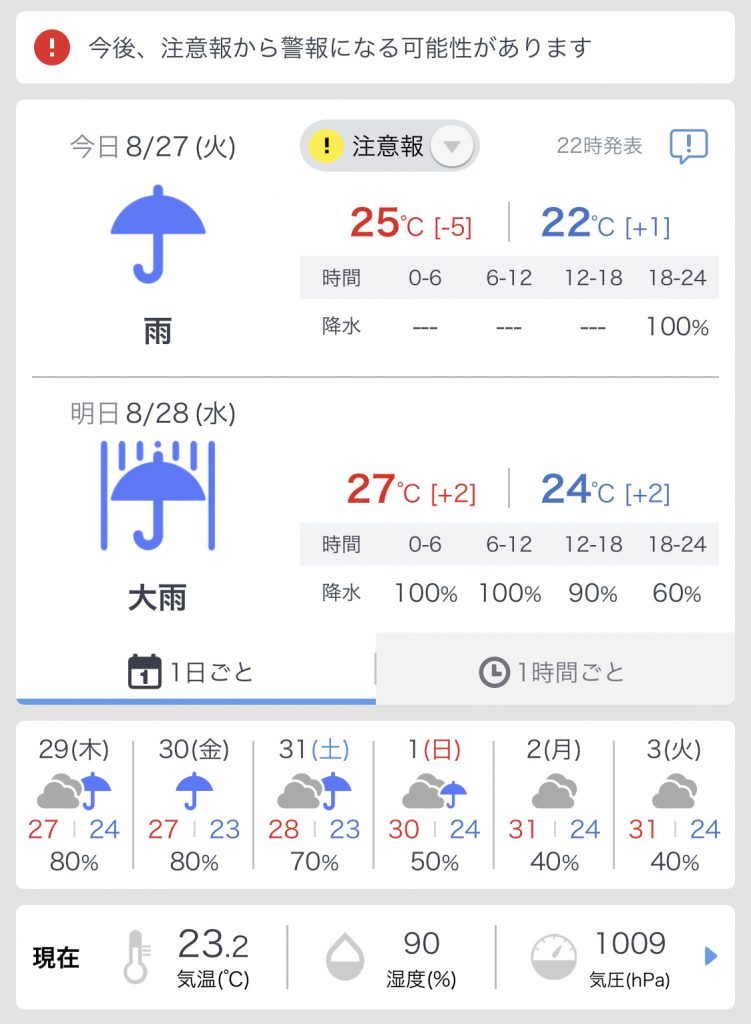The height and width of the screenshot is (1024, 751).
Task: Tap the thermometer icon beside 気温
Action: pyautogui.click(x=136, y=957)
